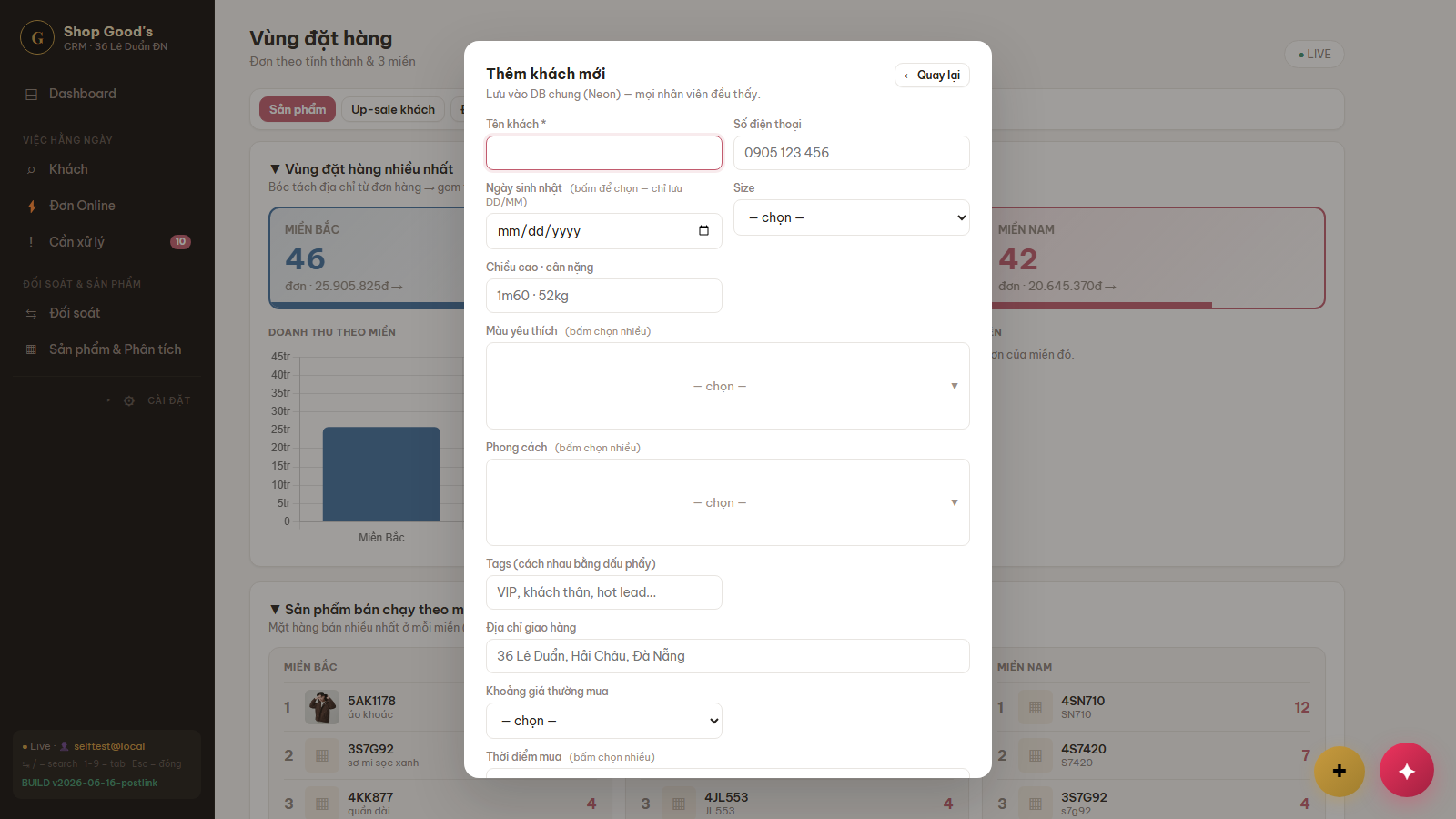This screenshot has height=819, width=1456.
Task: Open Đơn Online in the sidebar
Action: tap(107, 207)
